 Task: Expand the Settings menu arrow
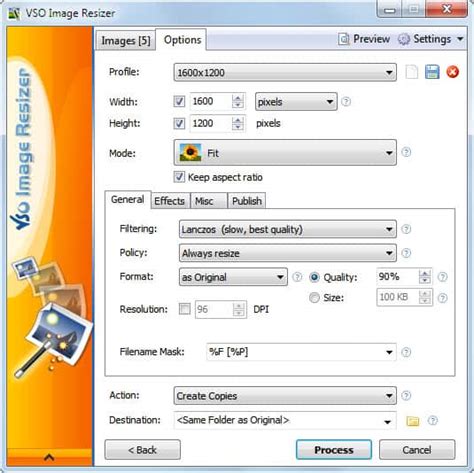[460, 39]
